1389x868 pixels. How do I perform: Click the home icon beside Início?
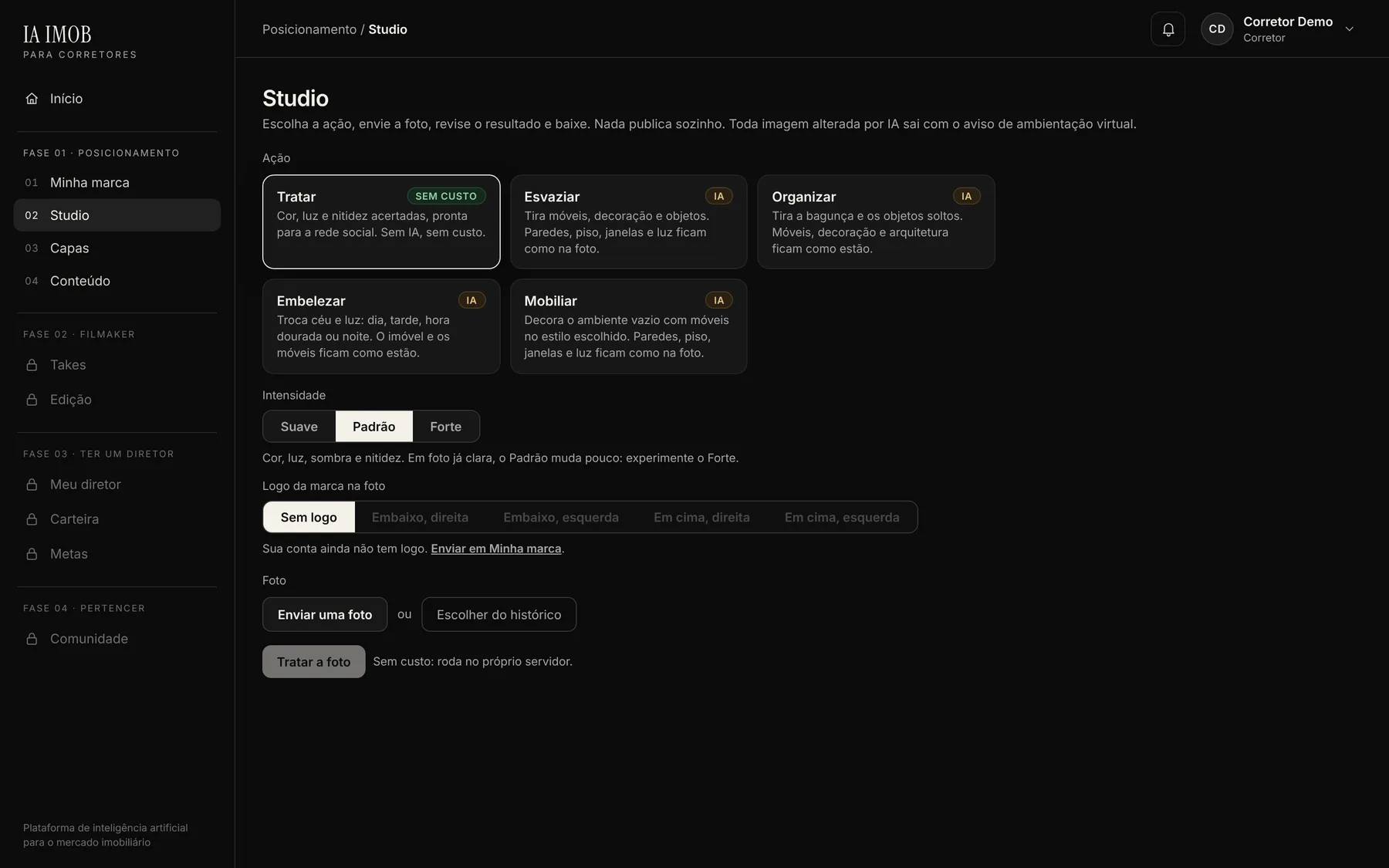coord(32,99)
